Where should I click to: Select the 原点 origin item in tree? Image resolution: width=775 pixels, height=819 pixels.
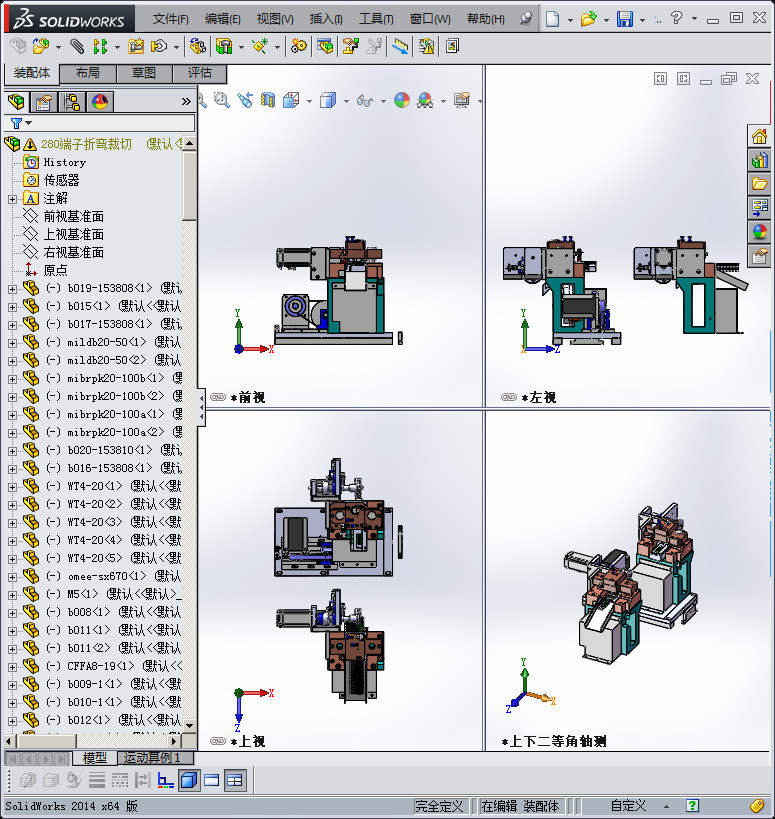pos(55,271)
